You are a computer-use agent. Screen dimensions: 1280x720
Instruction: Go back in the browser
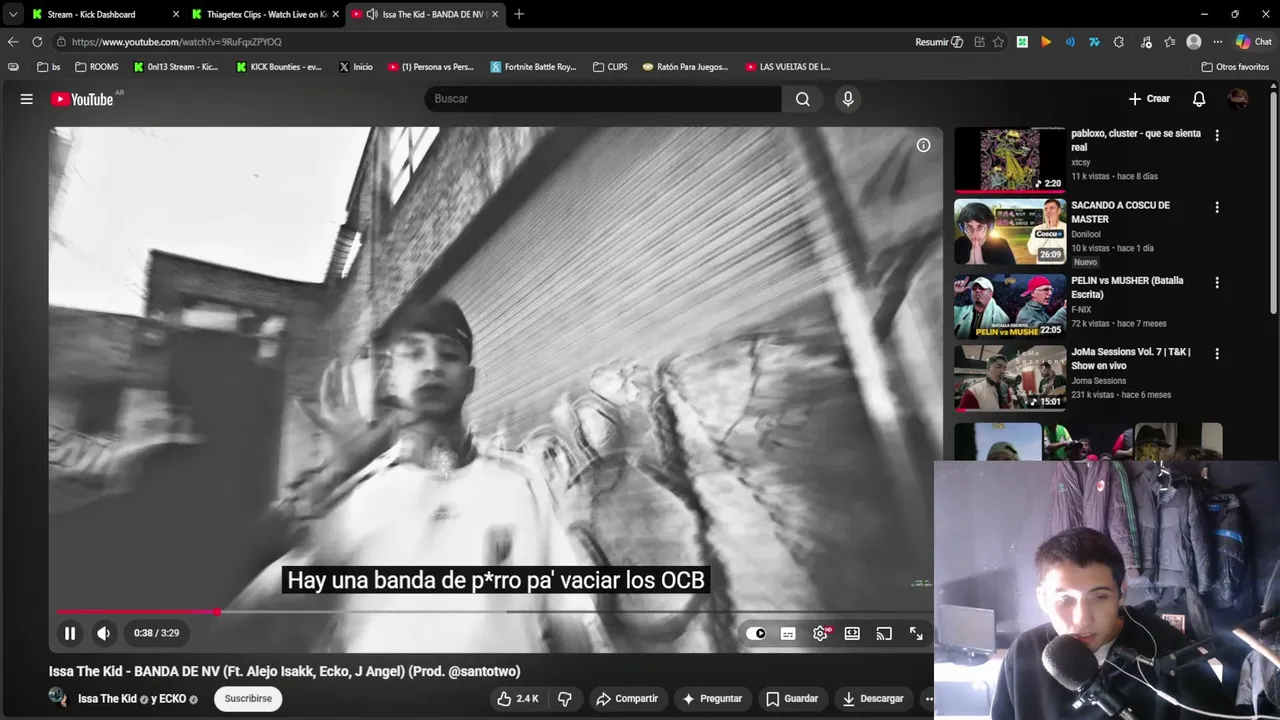(12, 42)
